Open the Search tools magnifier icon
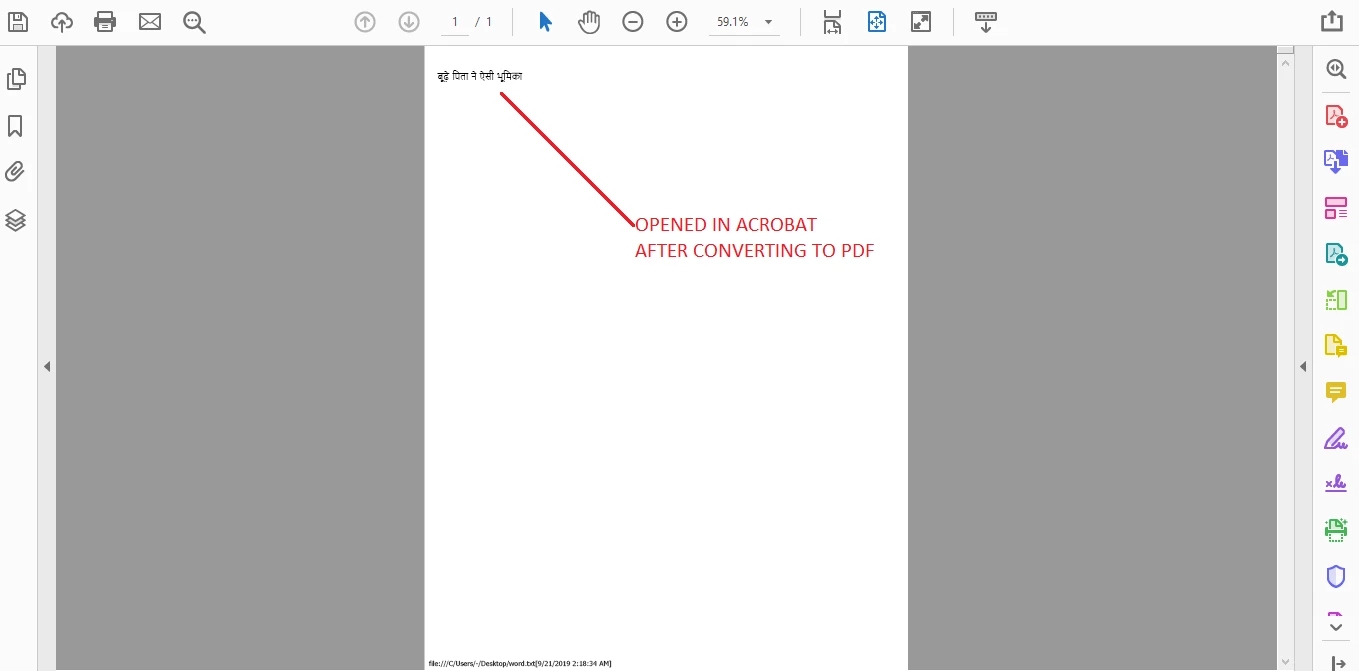Viewport: 1359px width, 671px height. pyautogui.click(x=1336, y=69)
